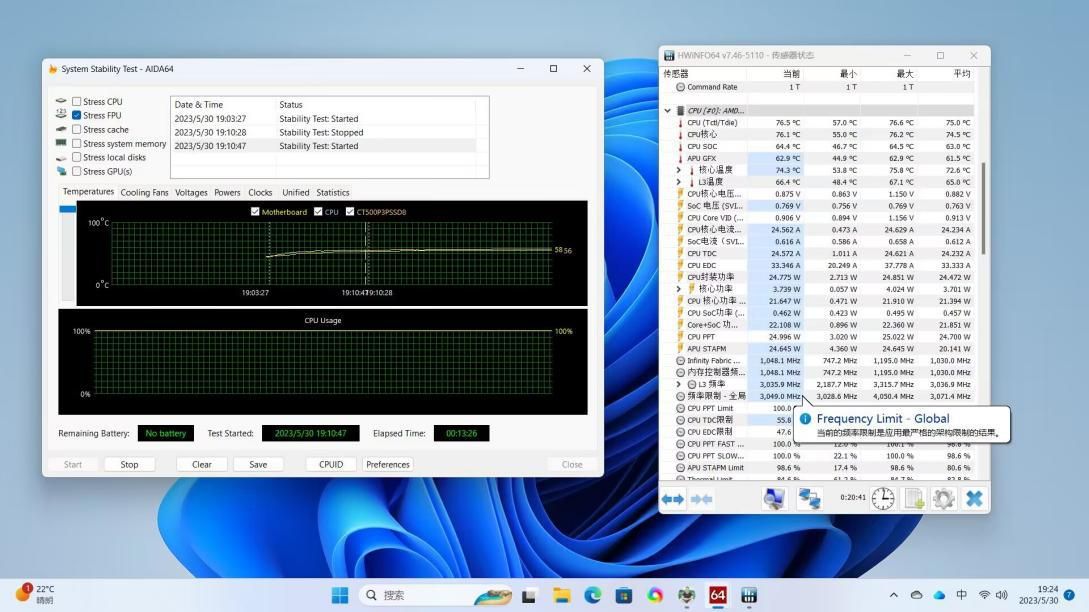Uncheck the Stress FPU option
Viewport: 1089px width, 612px height.
pos(77,116)
